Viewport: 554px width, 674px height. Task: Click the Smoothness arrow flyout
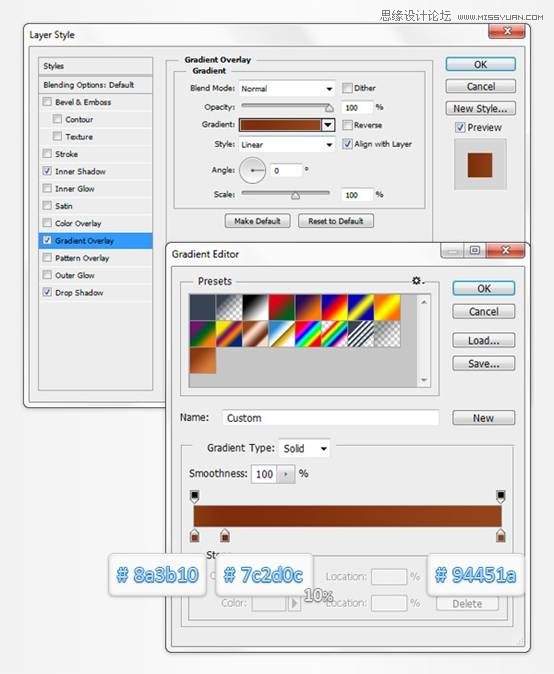[x=286, y=474]
